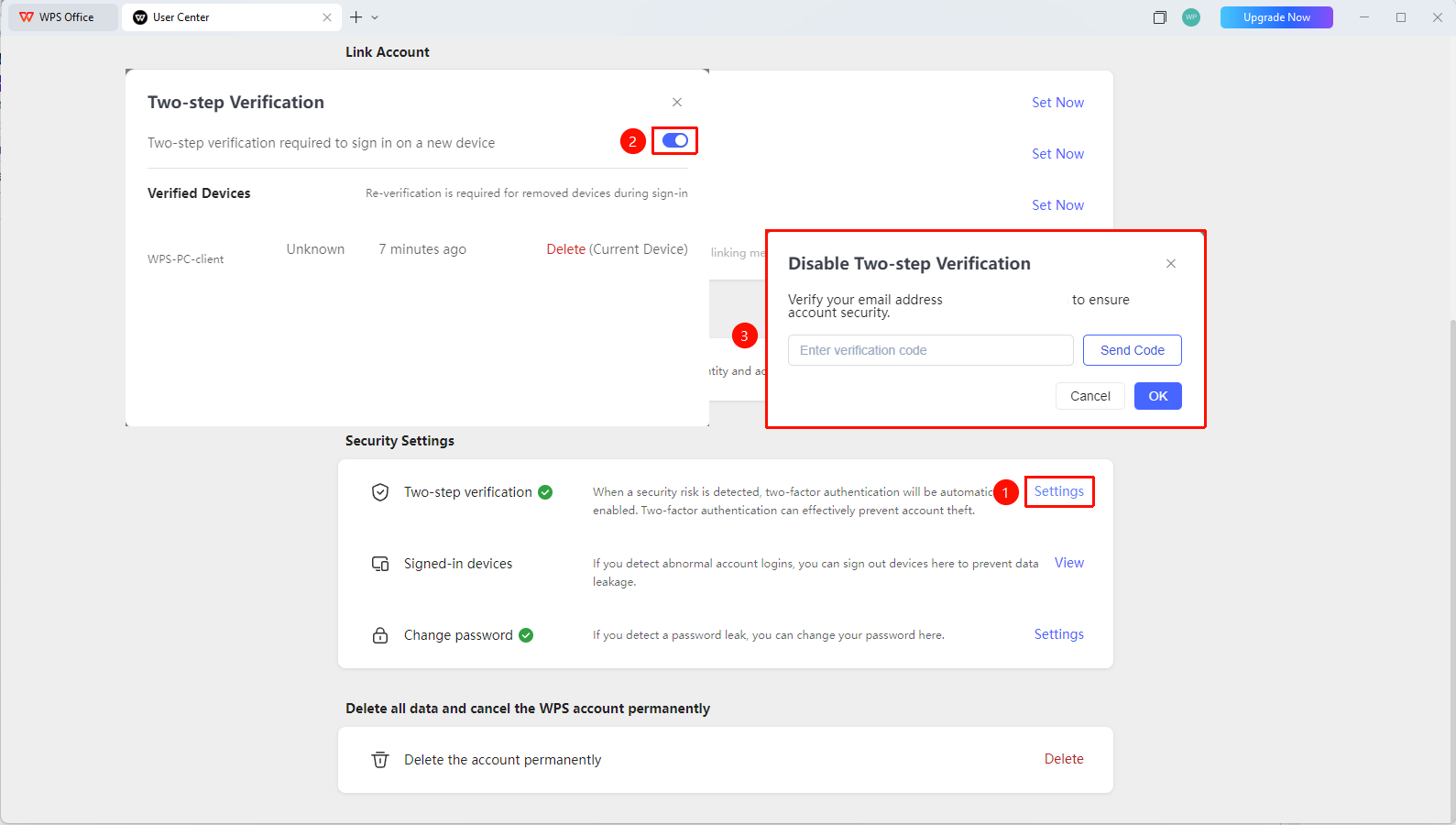1456x825 pixels.
Task: Open a new tab with the plus button
Action: (356, 17)
